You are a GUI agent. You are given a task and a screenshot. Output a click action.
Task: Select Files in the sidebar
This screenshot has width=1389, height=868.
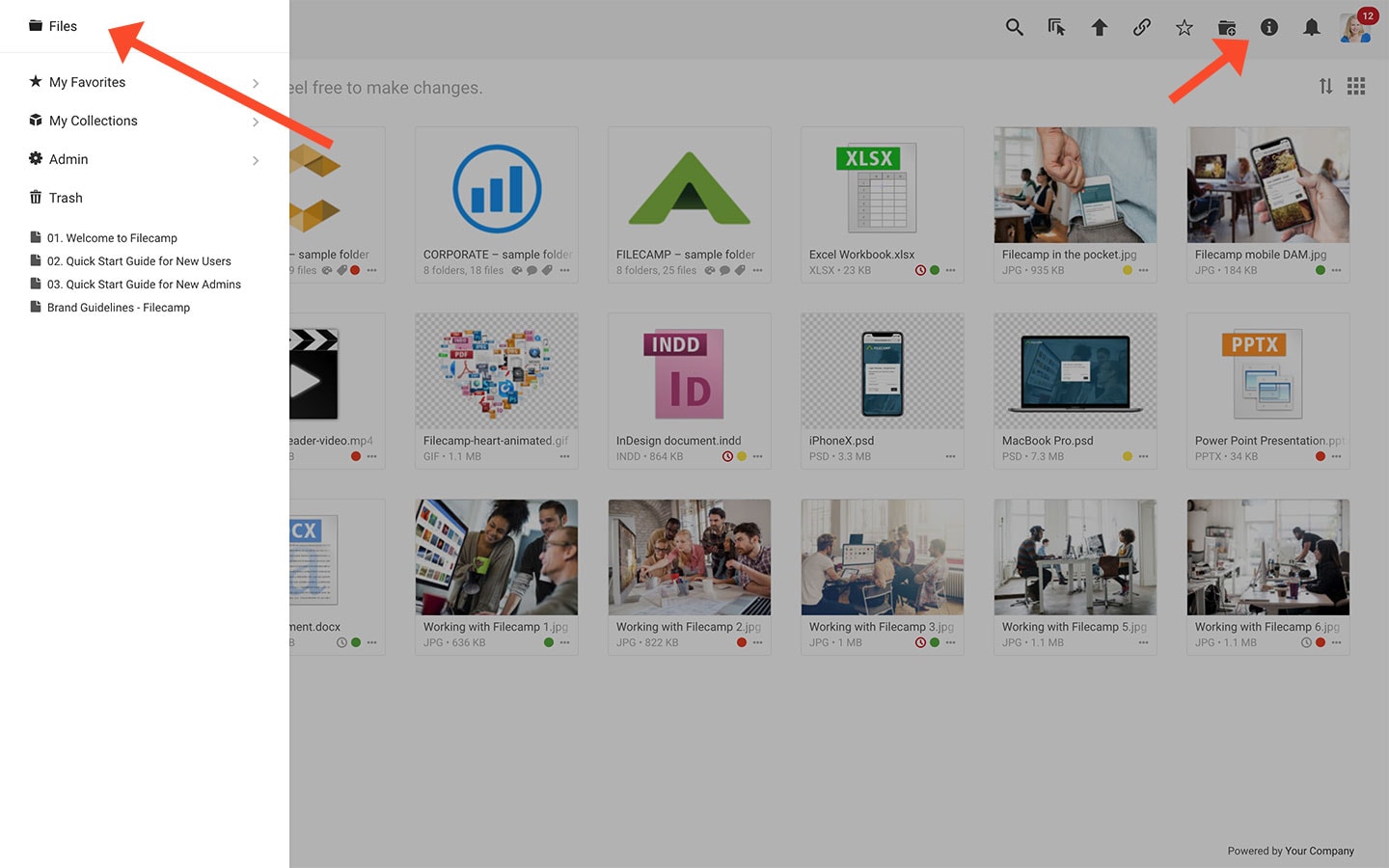63,26
